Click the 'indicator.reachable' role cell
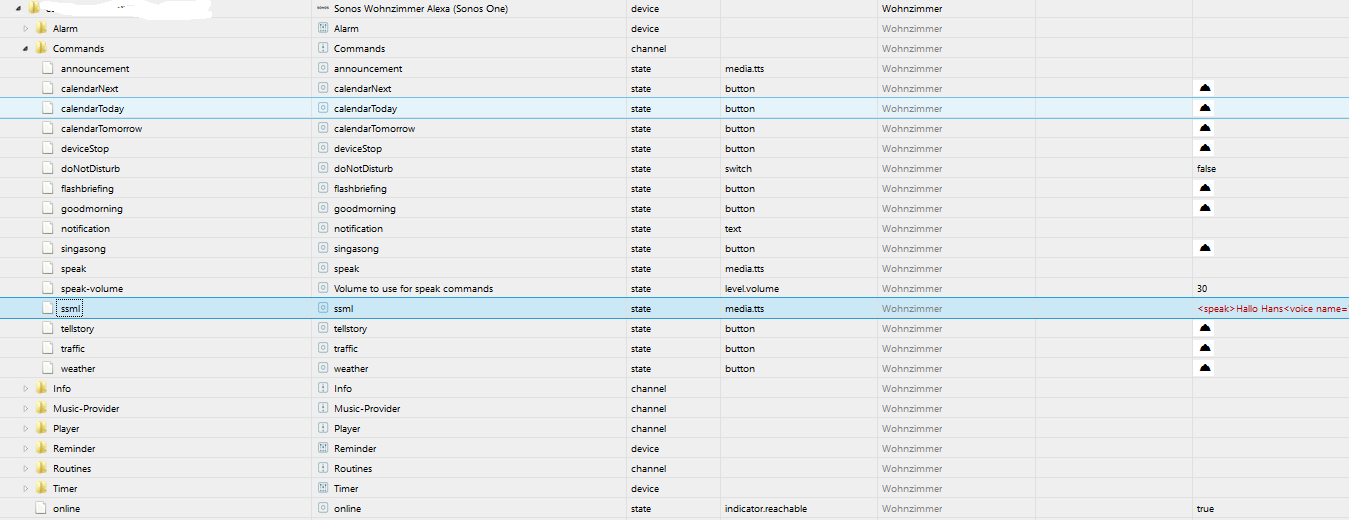Screen dimensions: 1349x520 [766, 508]
